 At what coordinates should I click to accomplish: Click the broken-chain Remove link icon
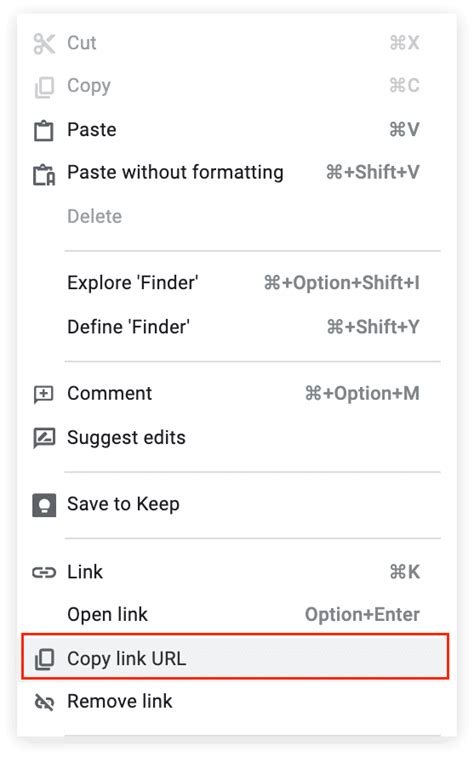pyautogui.click(x=44, y=702)
